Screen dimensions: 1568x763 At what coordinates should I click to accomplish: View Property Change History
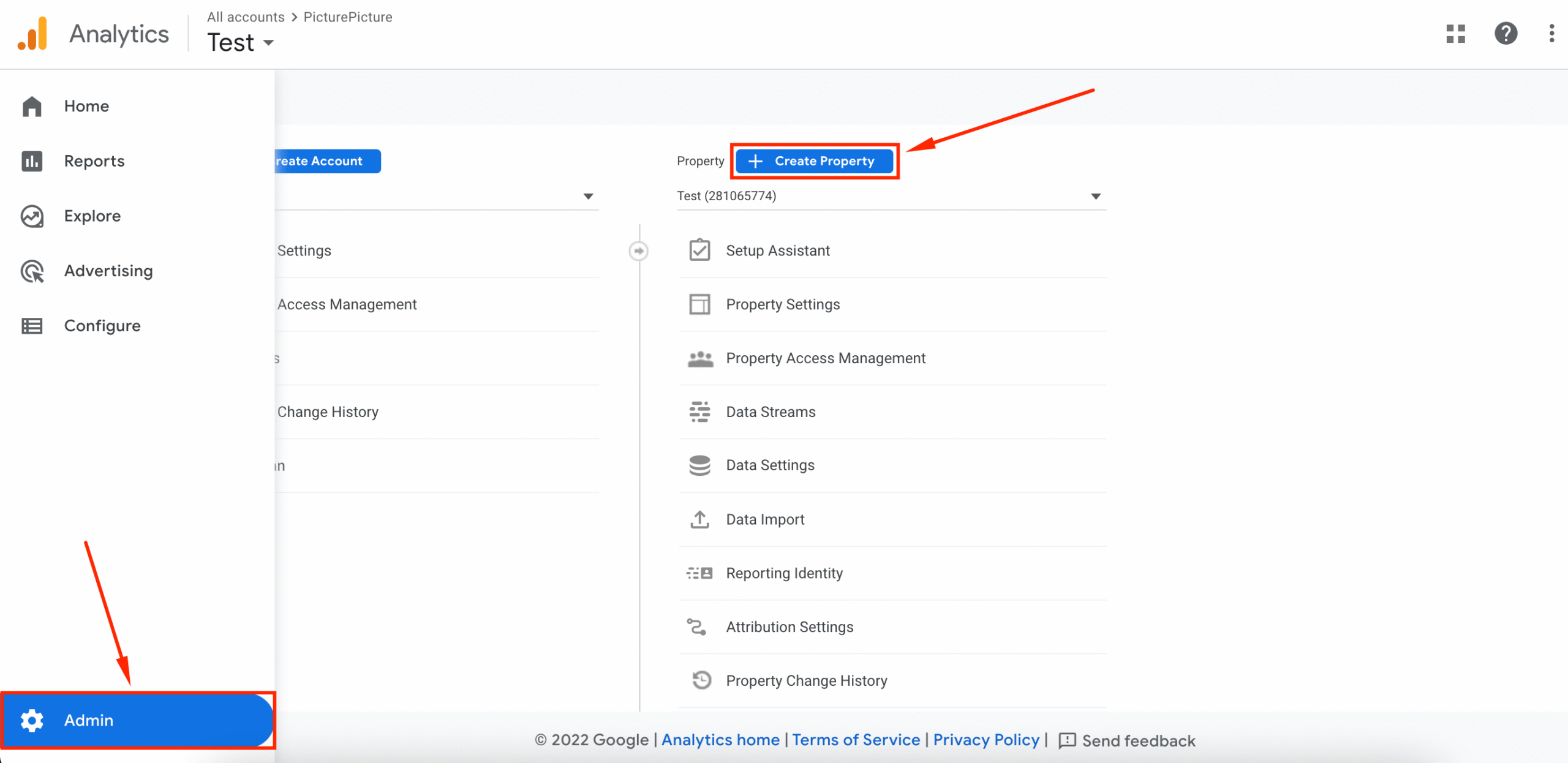(807, 680)
